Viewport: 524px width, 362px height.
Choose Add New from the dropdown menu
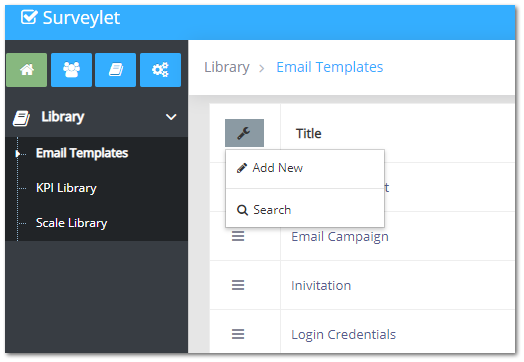tap(305, 168)
